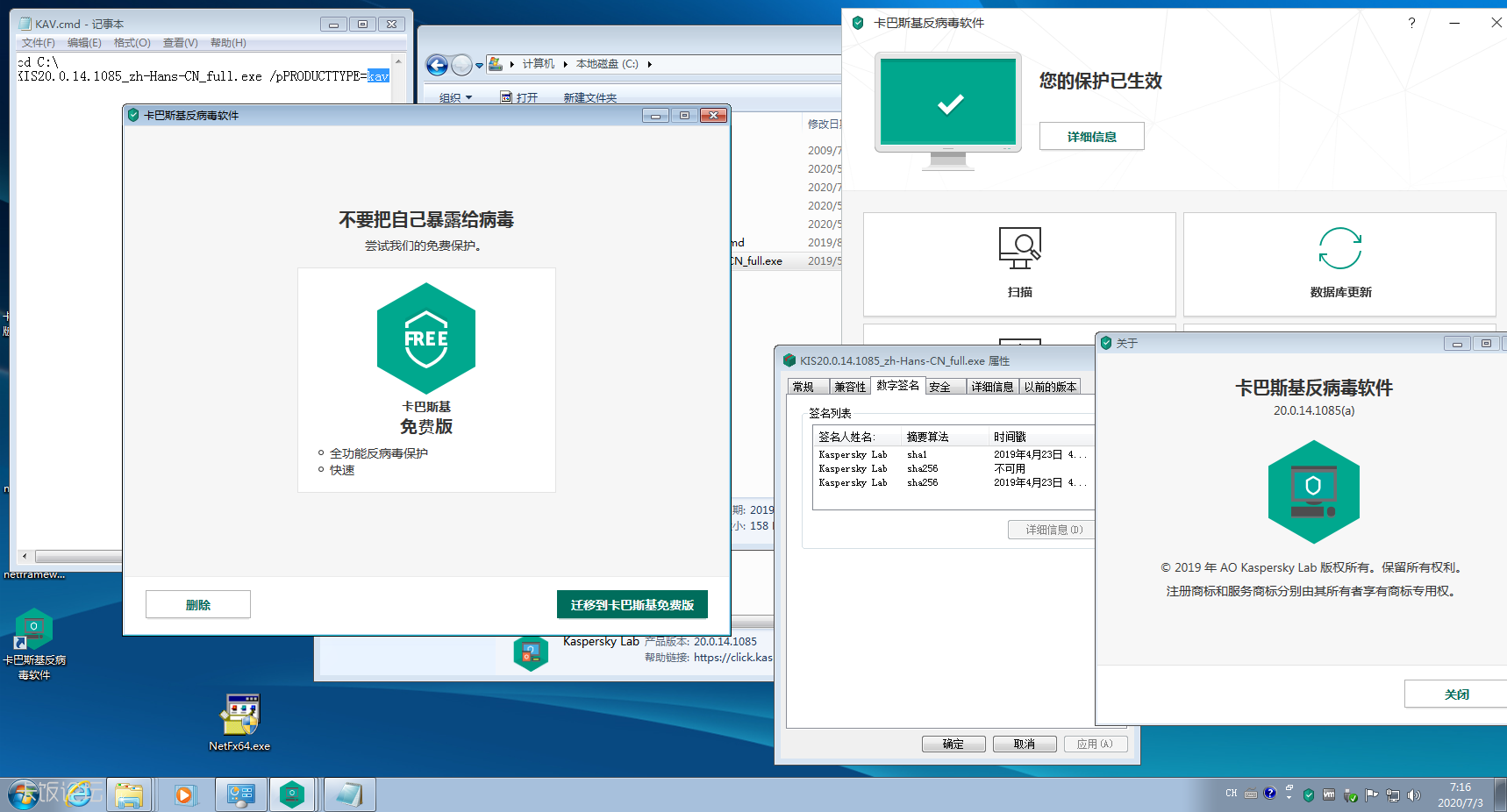Open the Organize dropdown in Explorer toolbar
This screenshot has width=1507, height=812.
click(x=455, y=97)
